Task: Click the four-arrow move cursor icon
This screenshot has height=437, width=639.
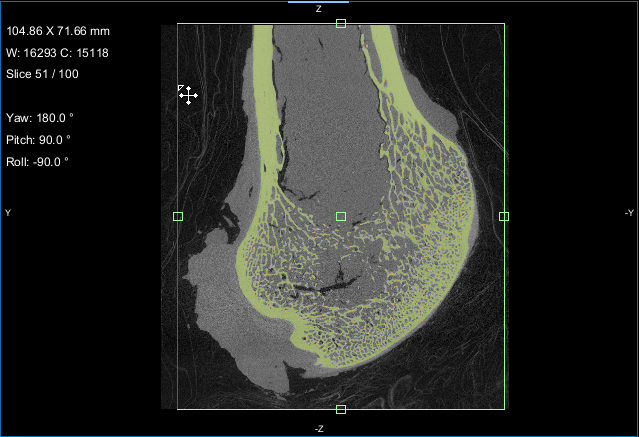Action: click(x=188, y=95)
